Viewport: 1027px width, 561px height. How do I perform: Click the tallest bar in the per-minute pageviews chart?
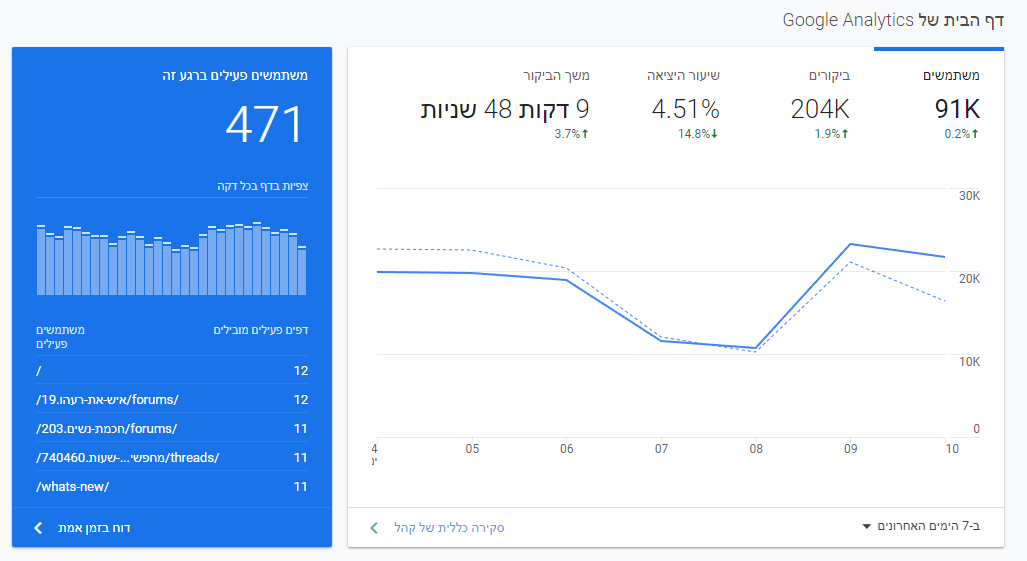point(257,259)
